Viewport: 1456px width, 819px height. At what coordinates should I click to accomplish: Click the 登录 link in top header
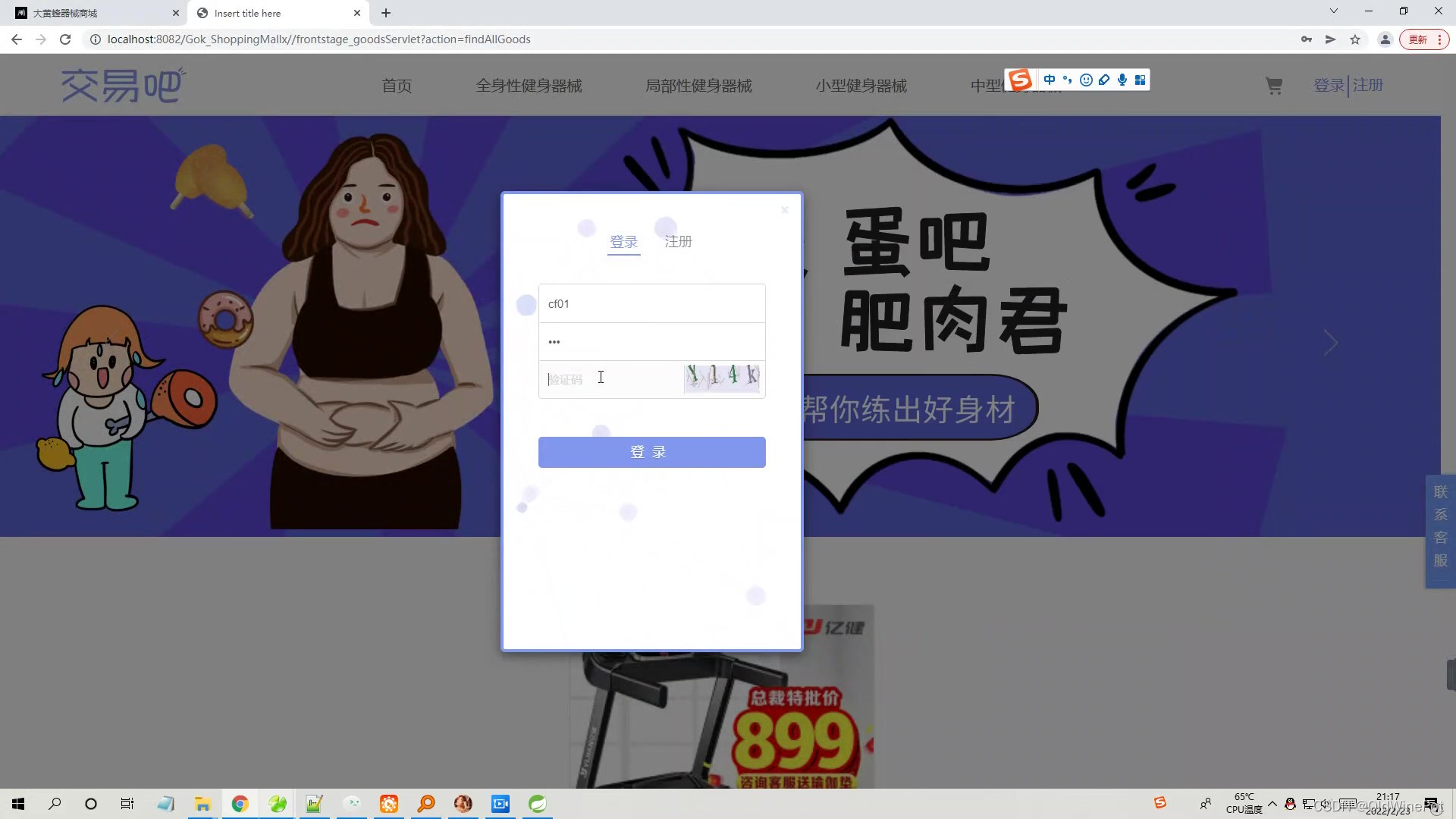tap(1329, 86)
